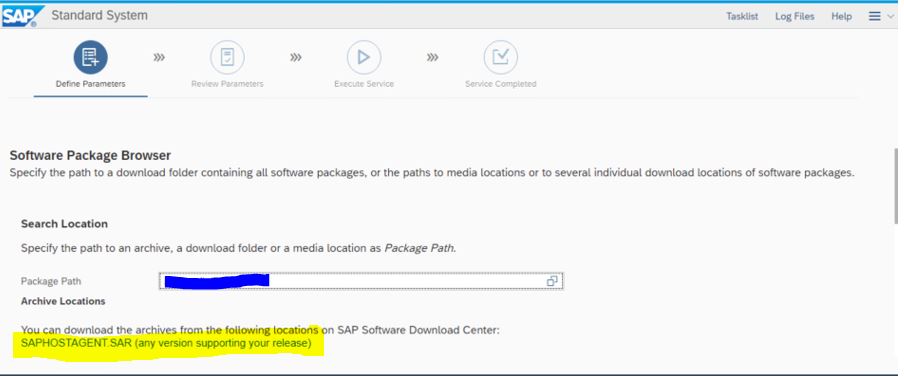Select the Service Completed checkmark icon
Screen dimensions: 904x376
[500, 57]
